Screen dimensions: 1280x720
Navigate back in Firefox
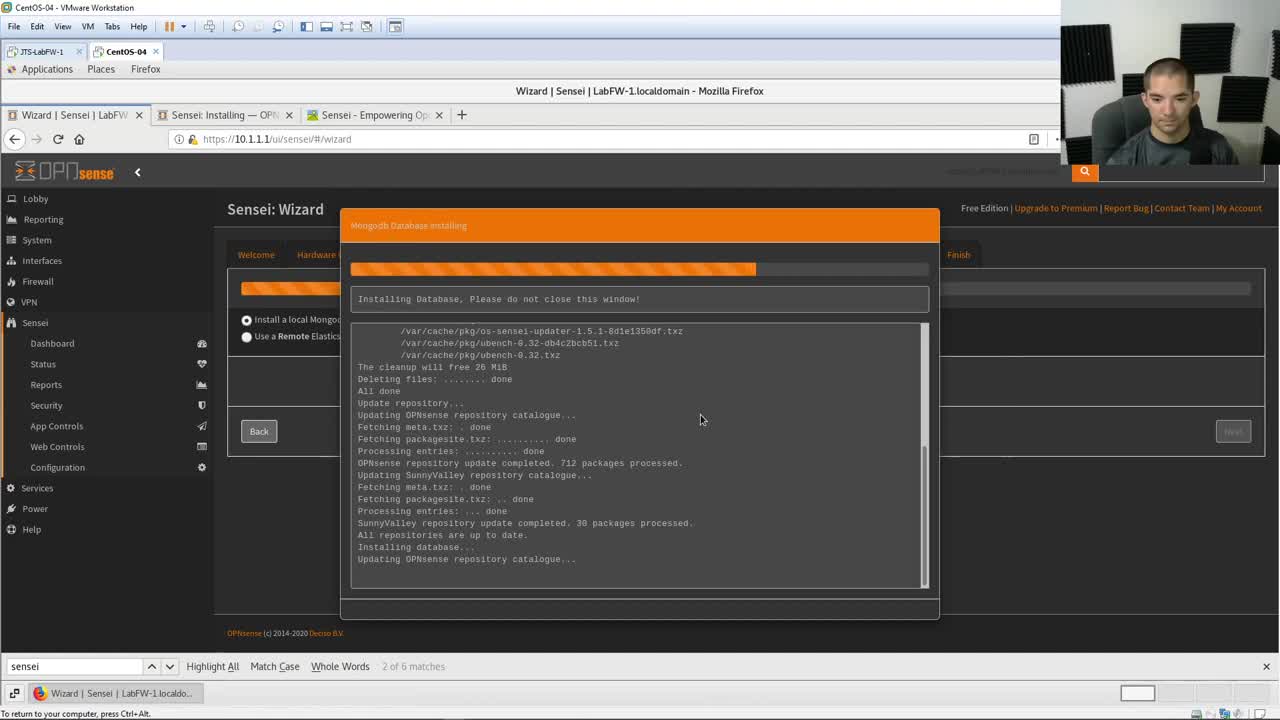tap(14, 139)
